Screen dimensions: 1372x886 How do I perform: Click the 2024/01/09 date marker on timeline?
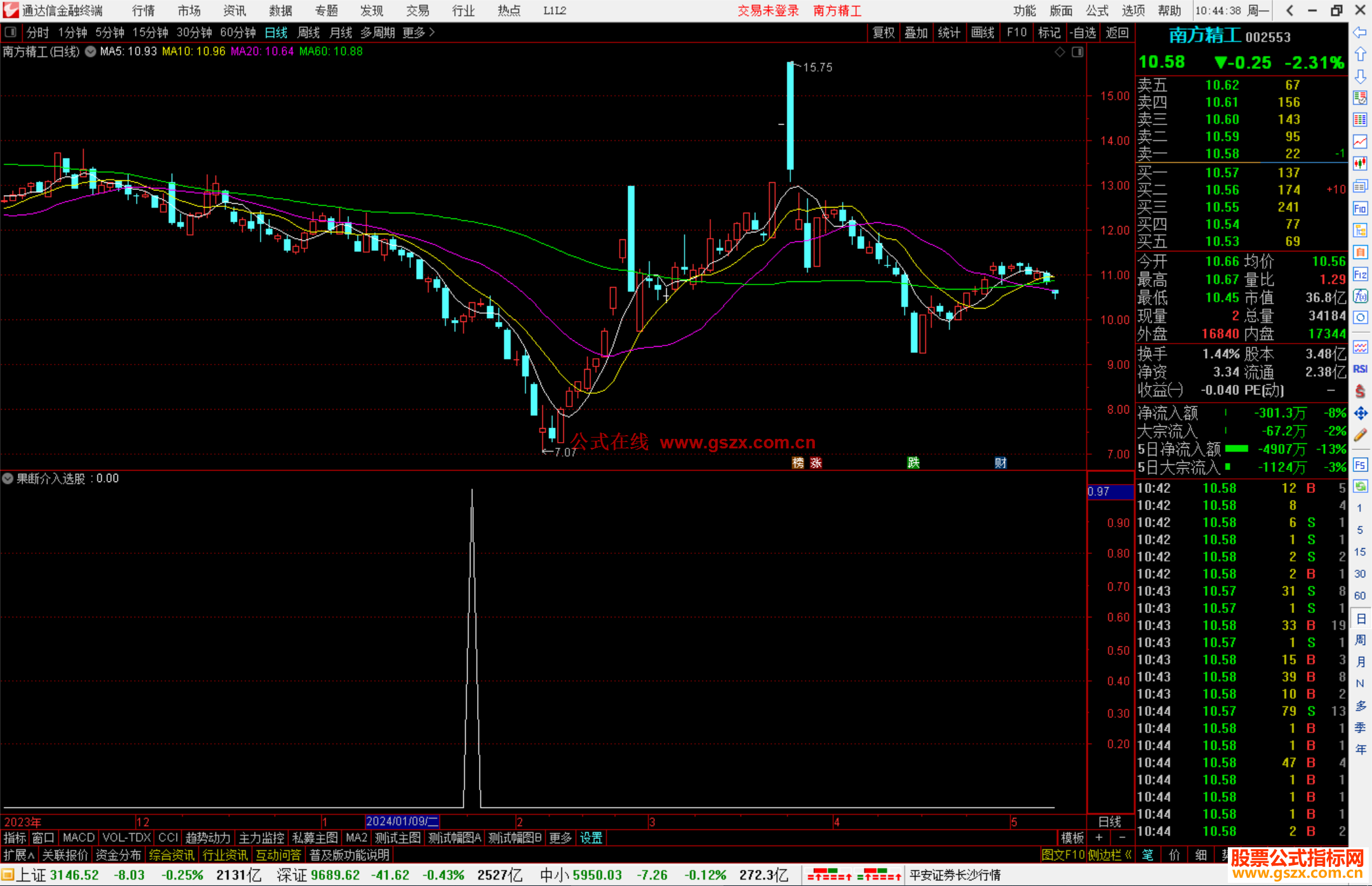coord(402,821)
